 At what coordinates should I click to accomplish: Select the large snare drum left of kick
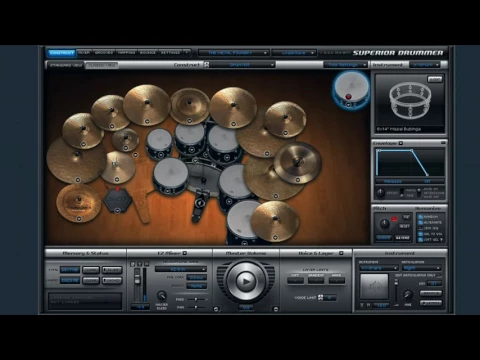(171, 175)
